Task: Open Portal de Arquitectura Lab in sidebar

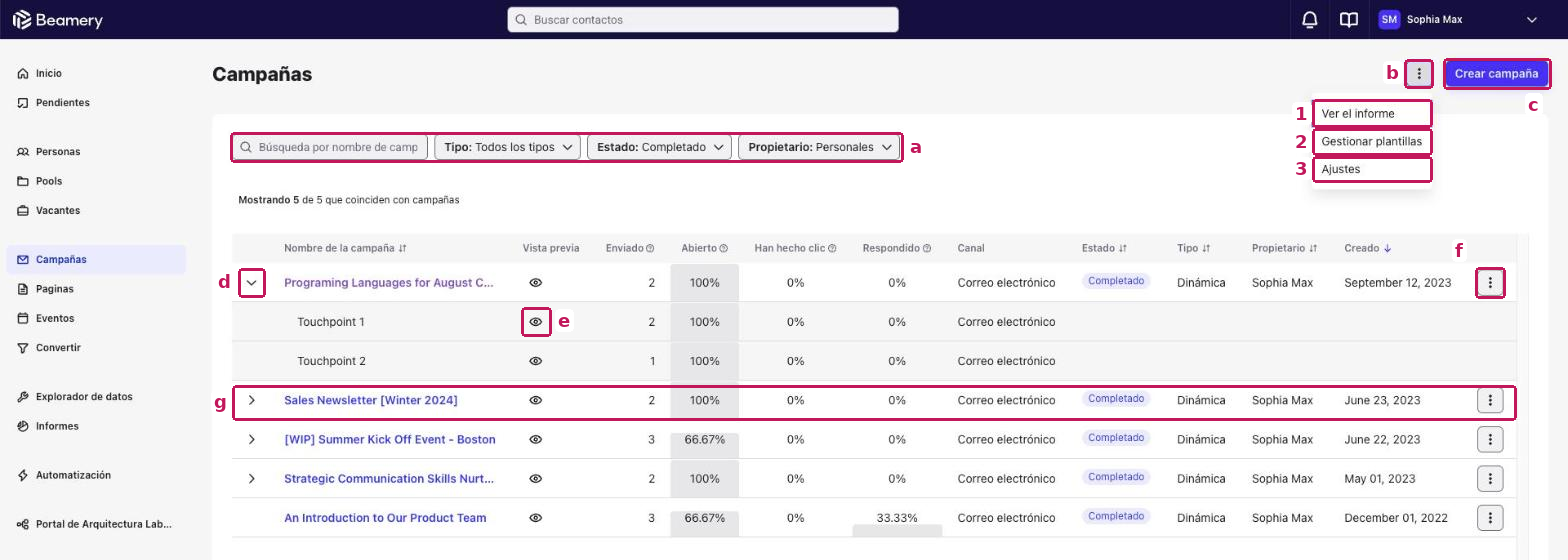Action: 96,524
